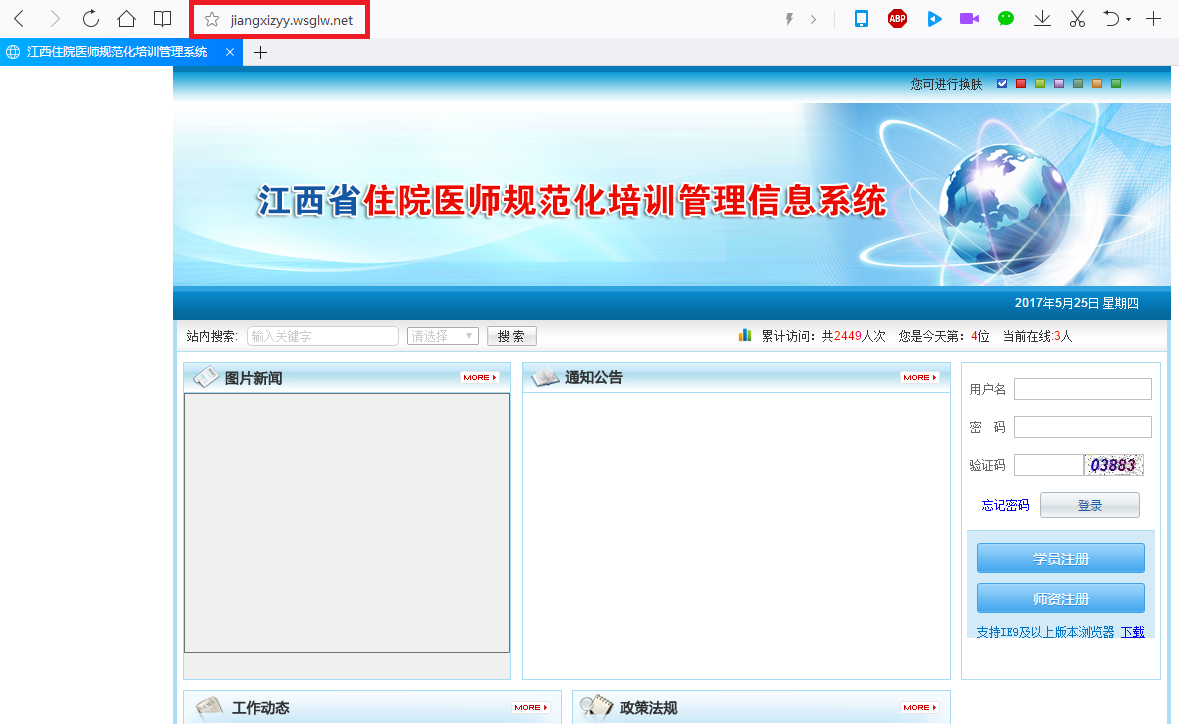
Task: Click the purple video camera icon
Action: (968, 19)
